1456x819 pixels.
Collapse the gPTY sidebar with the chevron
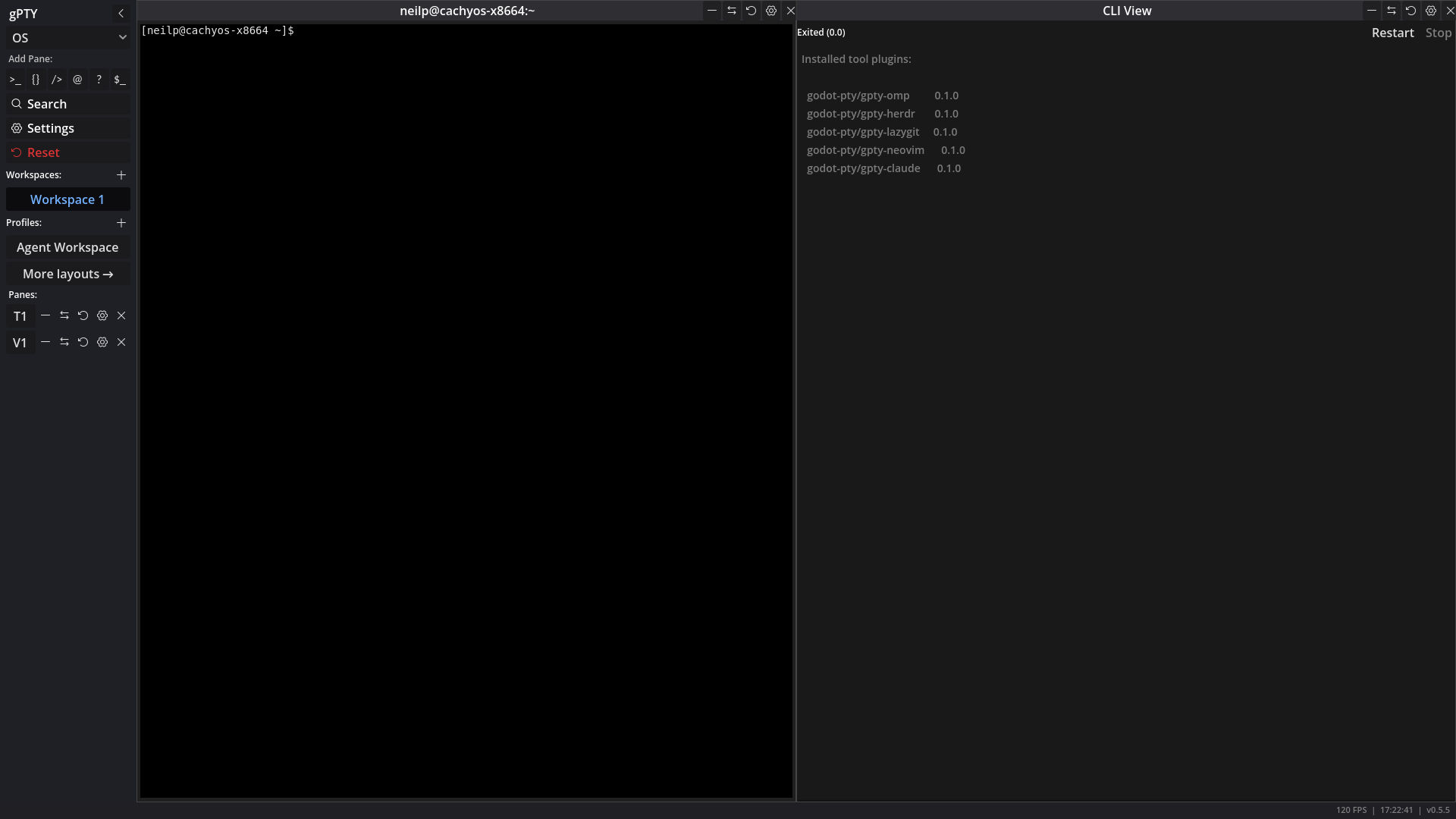point(121,14)
